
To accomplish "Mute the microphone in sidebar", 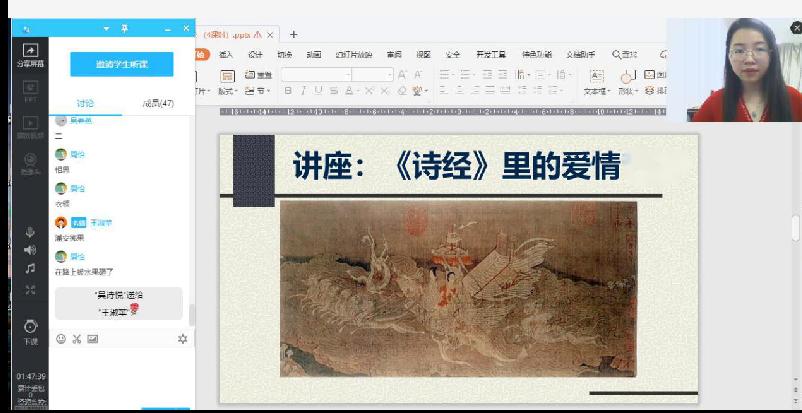I will pyautogui.click(x=30, y=232).
